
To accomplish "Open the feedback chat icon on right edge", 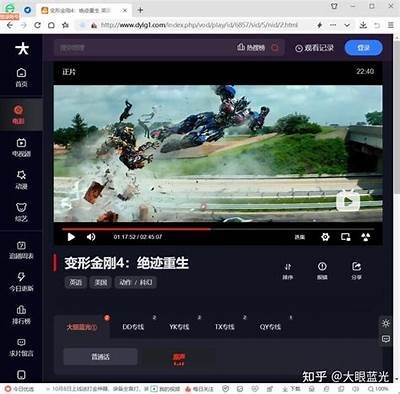I will click(x=386, y=339).
